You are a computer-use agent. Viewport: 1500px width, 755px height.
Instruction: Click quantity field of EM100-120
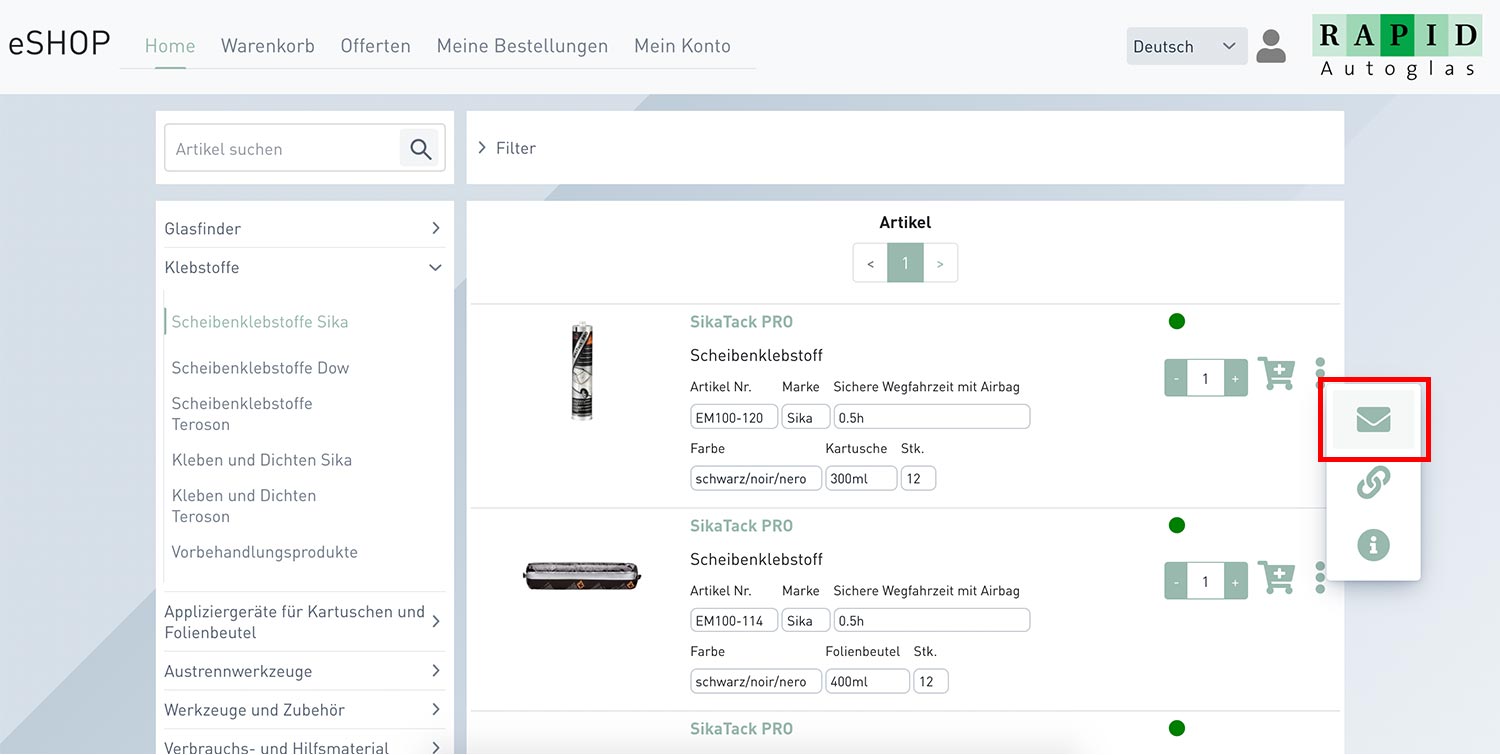1206,378
